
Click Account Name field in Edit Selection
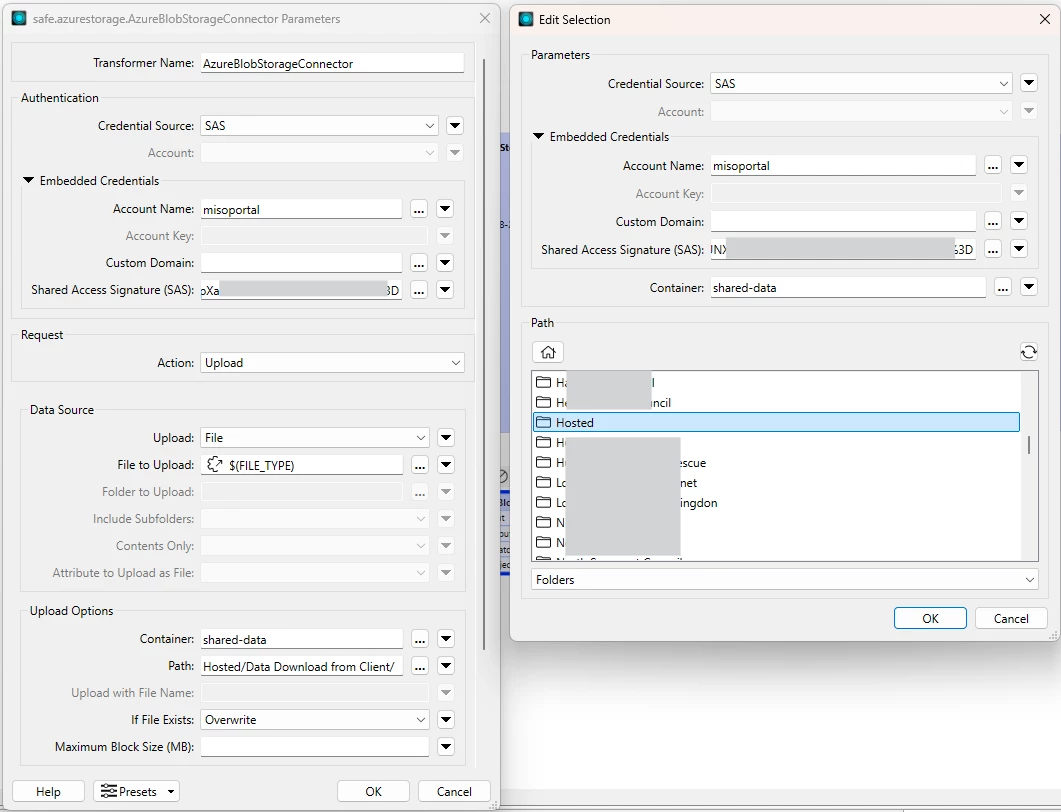(843, 166)
